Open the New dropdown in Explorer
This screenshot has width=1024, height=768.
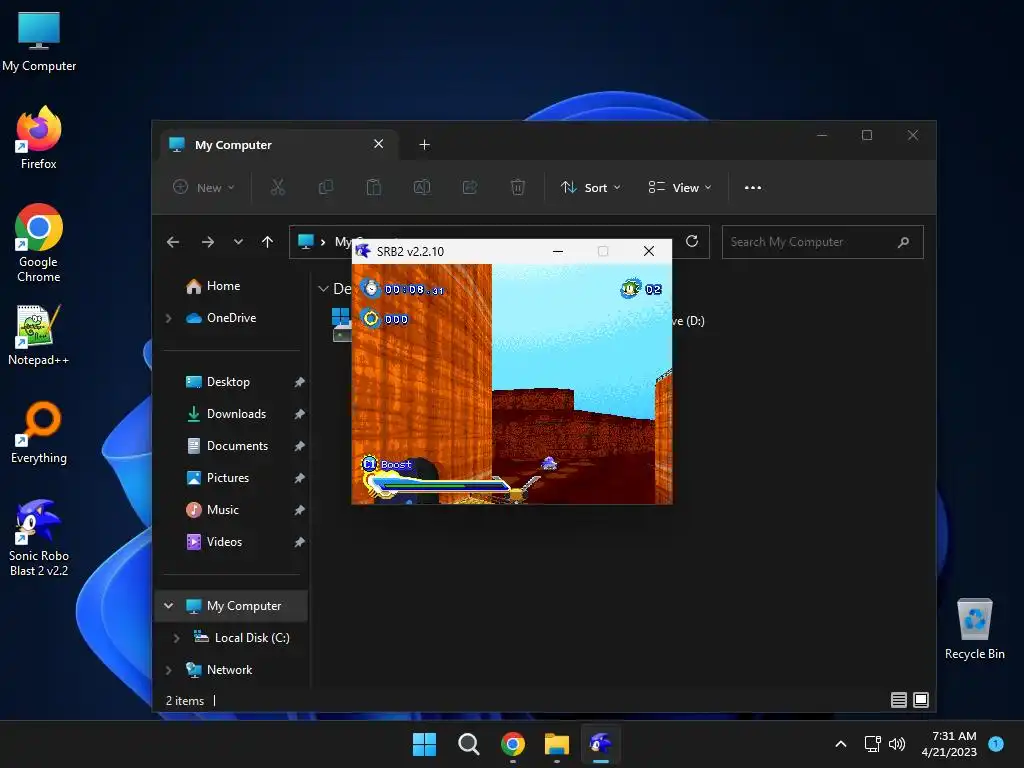tap(203, 187)
